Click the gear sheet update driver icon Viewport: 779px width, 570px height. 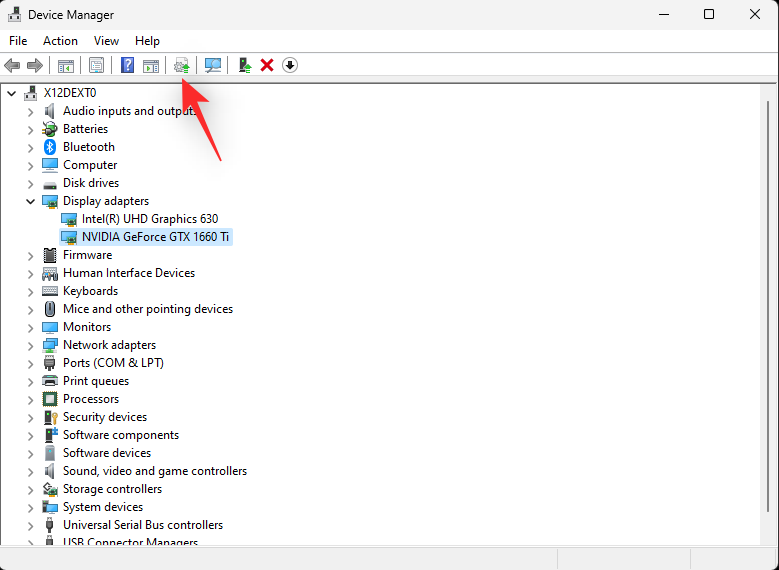tap(181, 65)
